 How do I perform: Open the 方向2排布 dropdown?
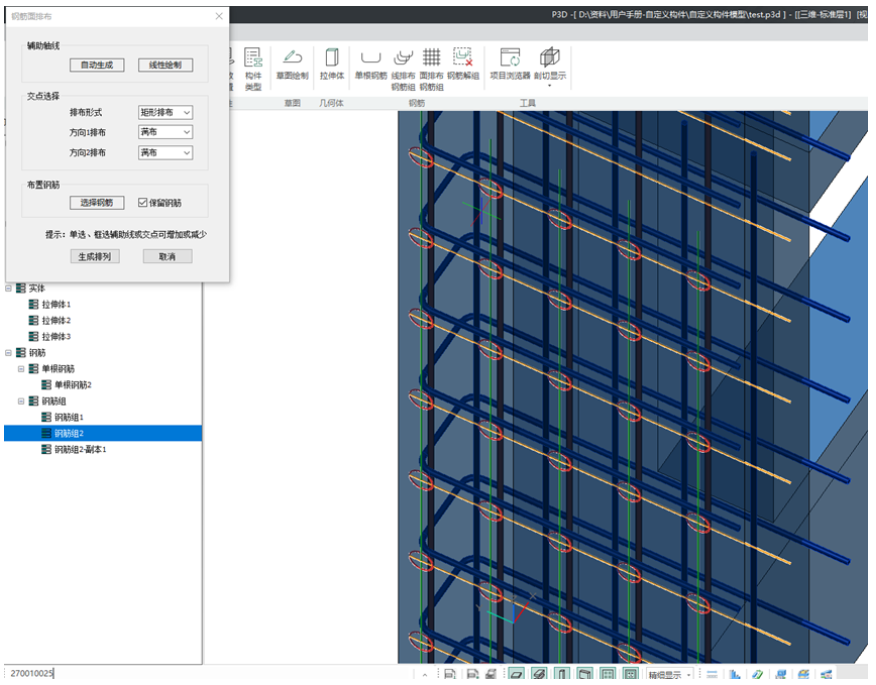(x=165, y=153)
